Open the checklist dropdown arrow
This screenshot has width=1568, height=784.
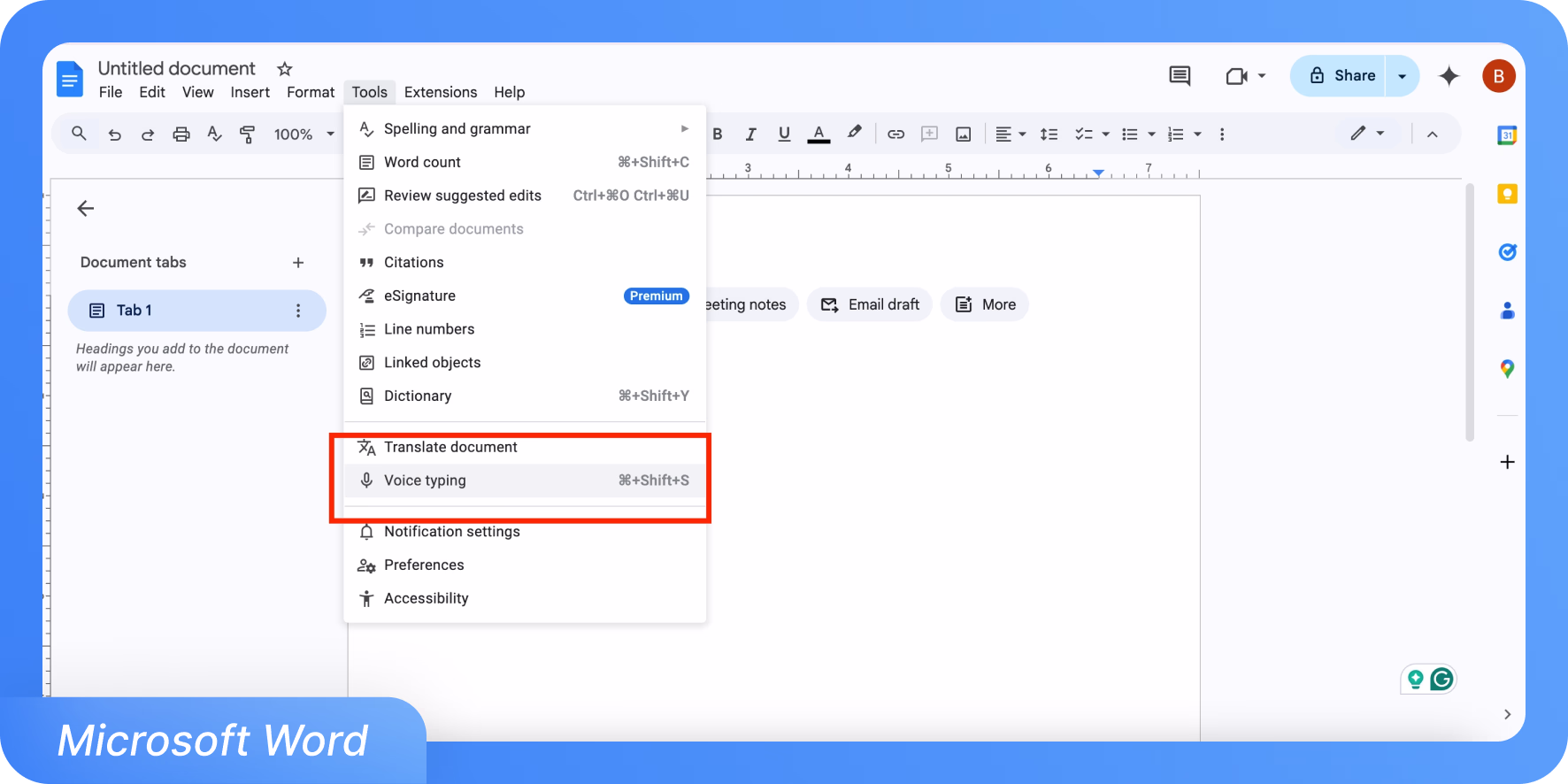[1105, 135]
